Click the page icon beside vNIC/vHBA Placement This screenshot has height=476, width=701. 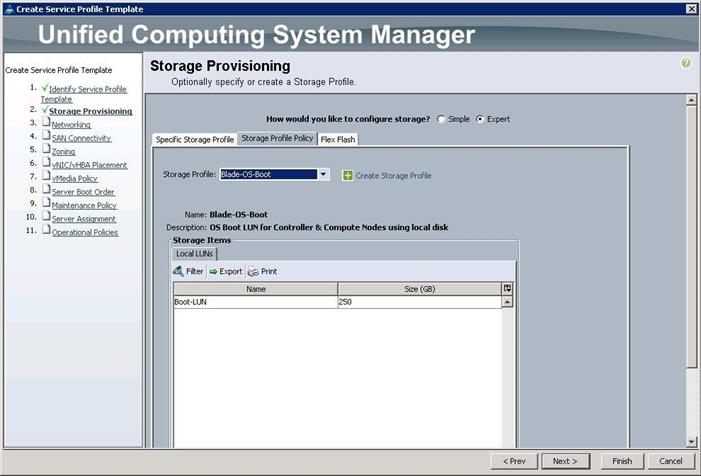(46, 162)
